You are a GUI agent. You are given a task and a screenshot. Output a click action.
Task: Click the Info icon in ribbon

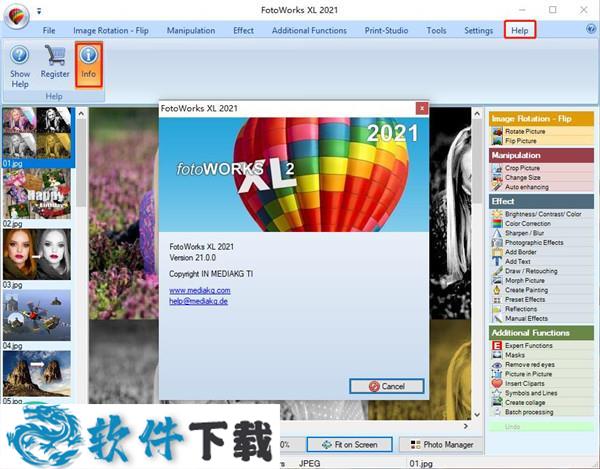(89, 62)
